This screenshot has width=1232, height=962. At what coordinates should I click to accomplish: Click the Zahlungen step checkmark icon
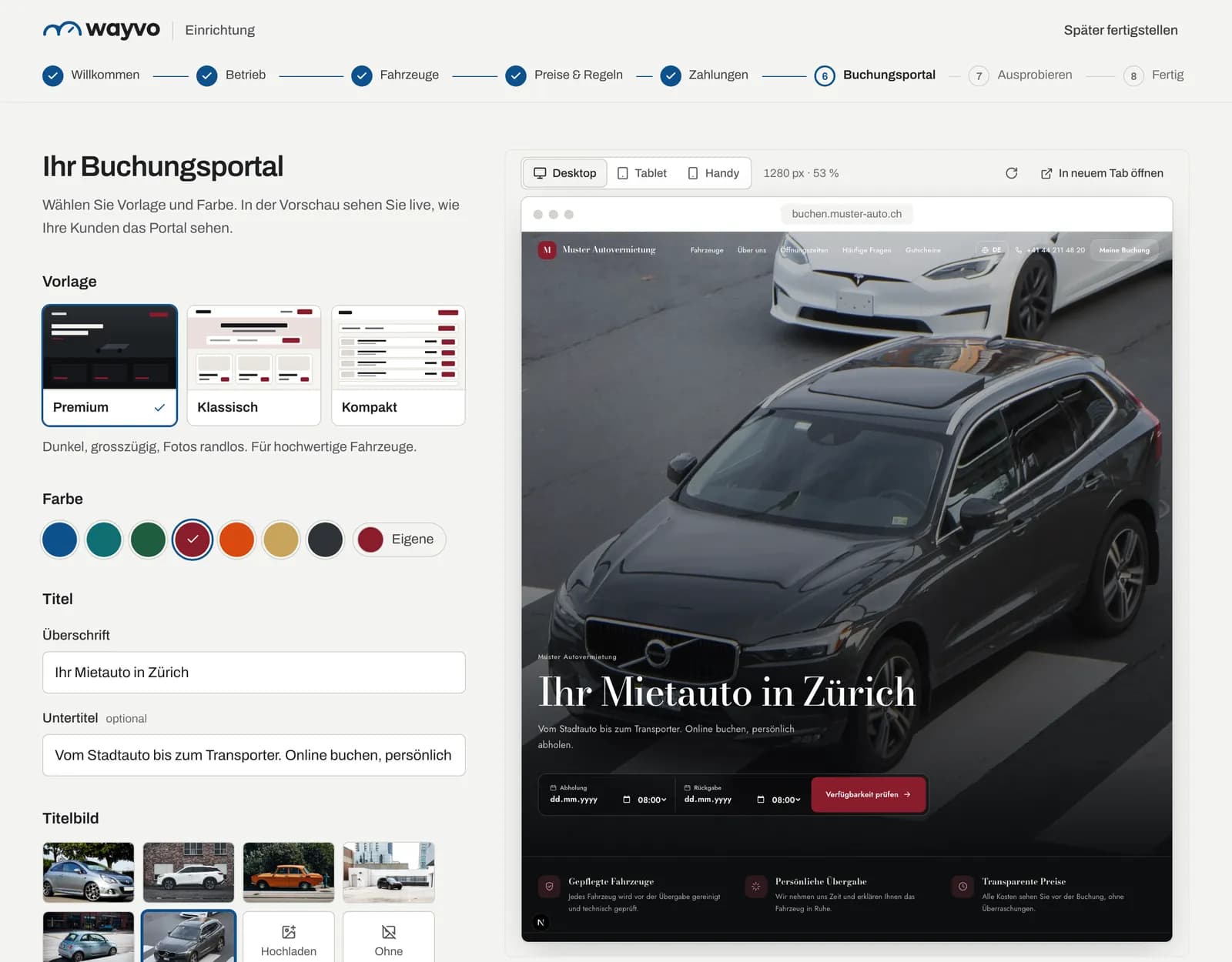pos(671,75)
